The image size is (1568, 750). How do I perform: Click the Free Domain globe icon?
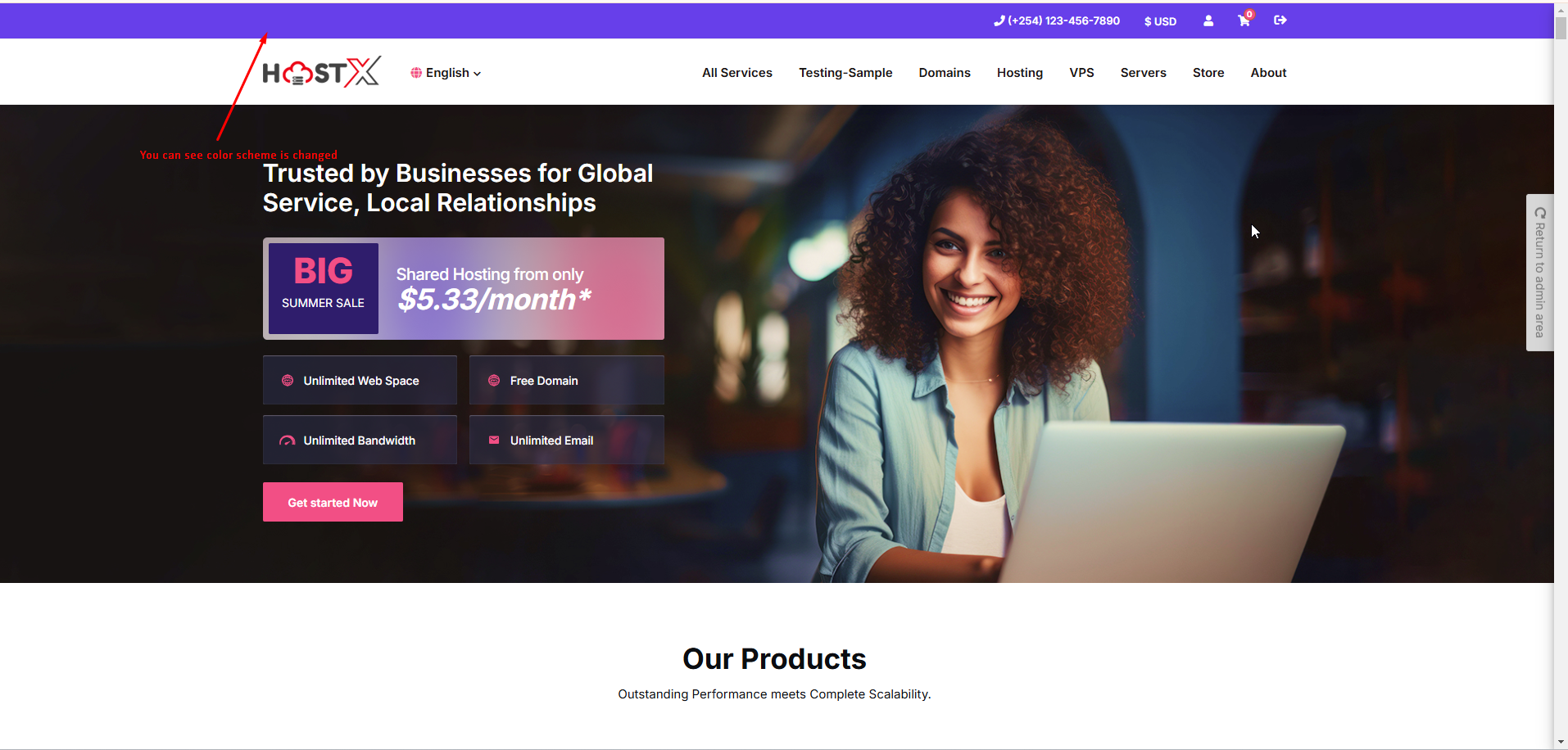[494, 381]
